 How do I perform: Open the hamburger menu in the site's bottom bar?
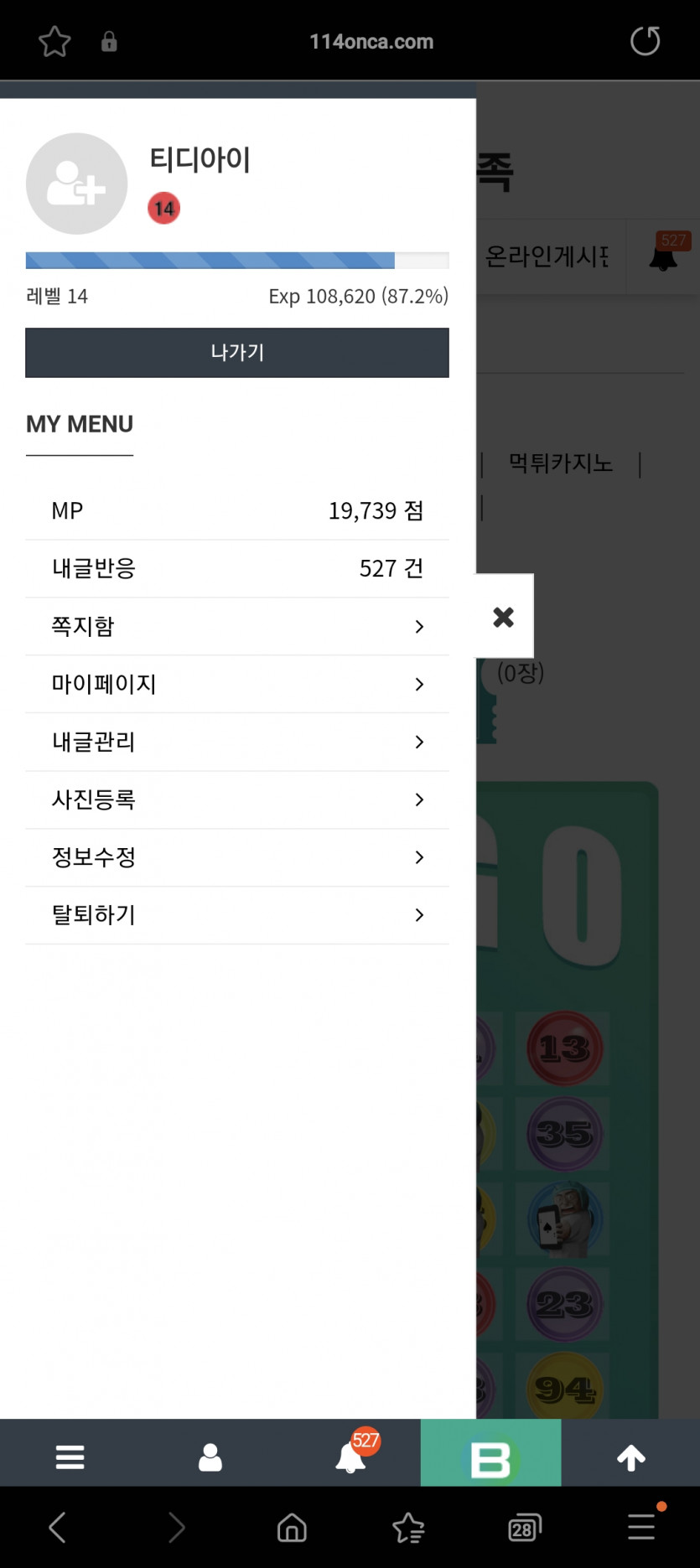[x=70, y=1457]
